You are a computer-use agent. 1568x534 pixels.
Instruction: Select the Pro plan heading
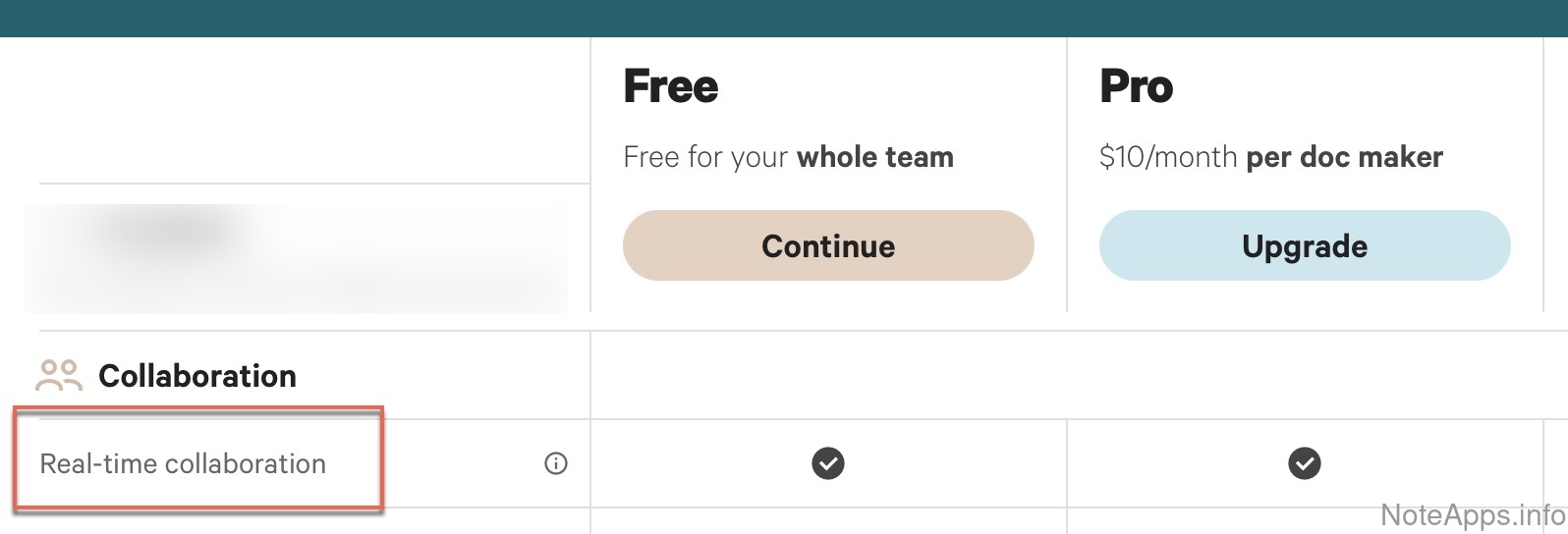[x=1137, y=86]
